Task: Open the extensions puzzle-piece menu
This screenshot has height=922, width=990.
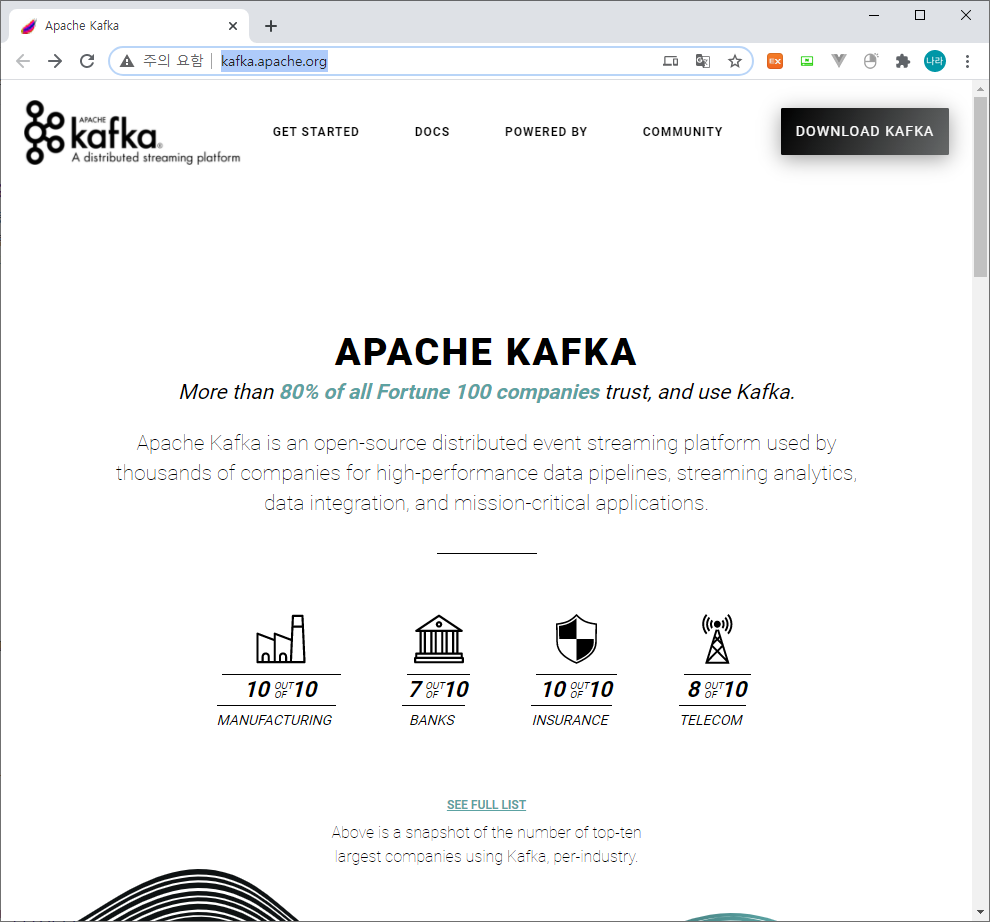Action: tap(903, 61)
